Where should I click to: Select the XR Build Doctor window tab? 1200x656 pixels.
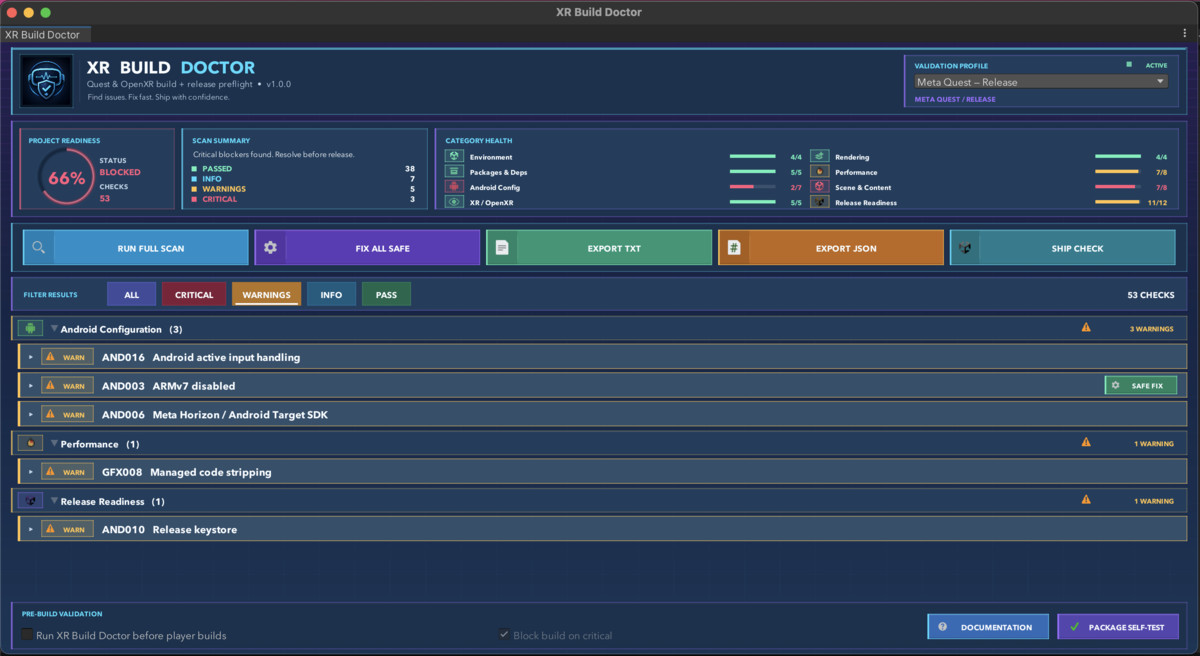point(43,35)
